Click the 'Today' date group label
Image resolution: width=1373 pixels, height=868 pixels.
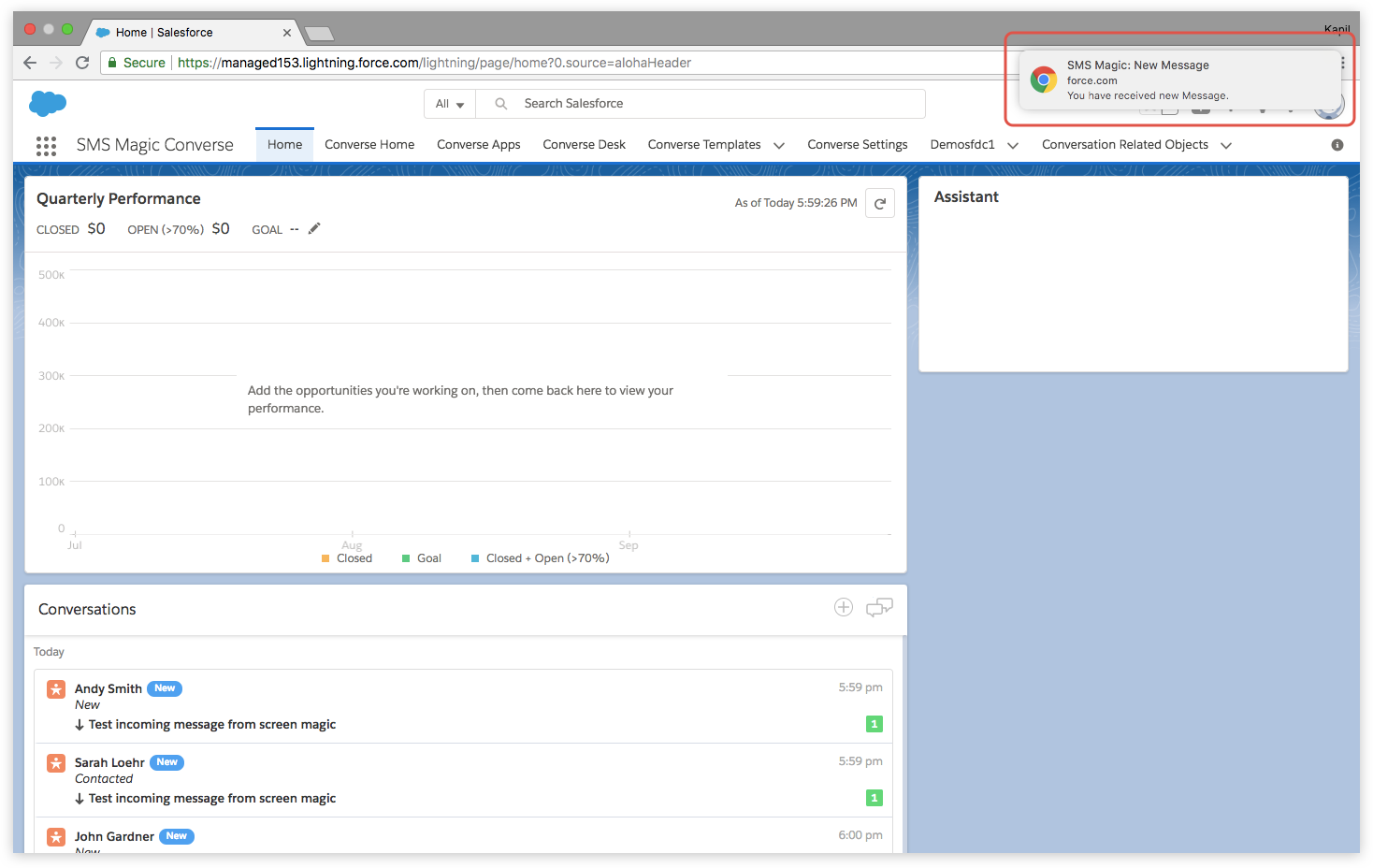pos(49,652)
